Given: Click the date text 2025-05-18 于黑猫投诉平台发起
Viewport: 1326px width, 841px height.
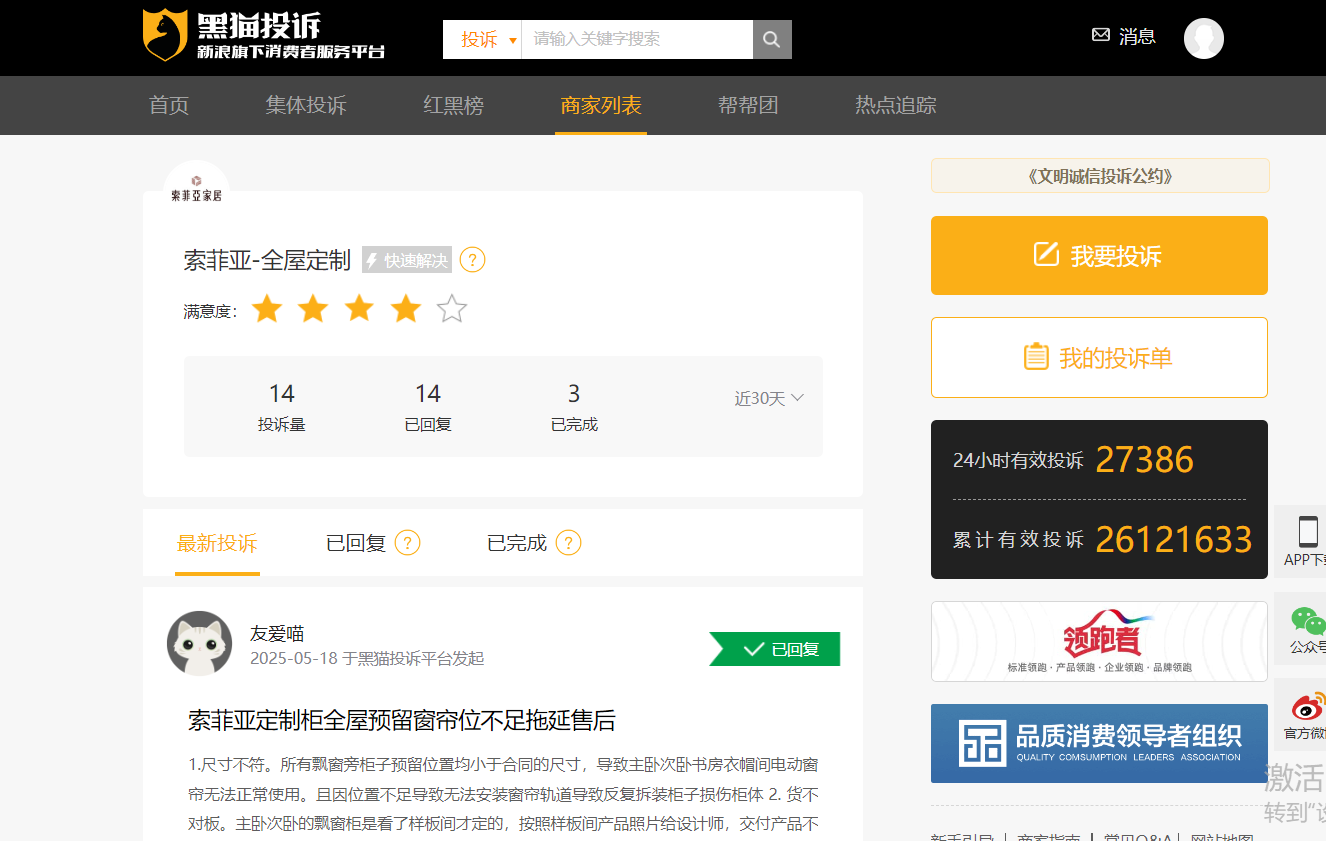Looking at the screenshot, I should pos(367,658).
